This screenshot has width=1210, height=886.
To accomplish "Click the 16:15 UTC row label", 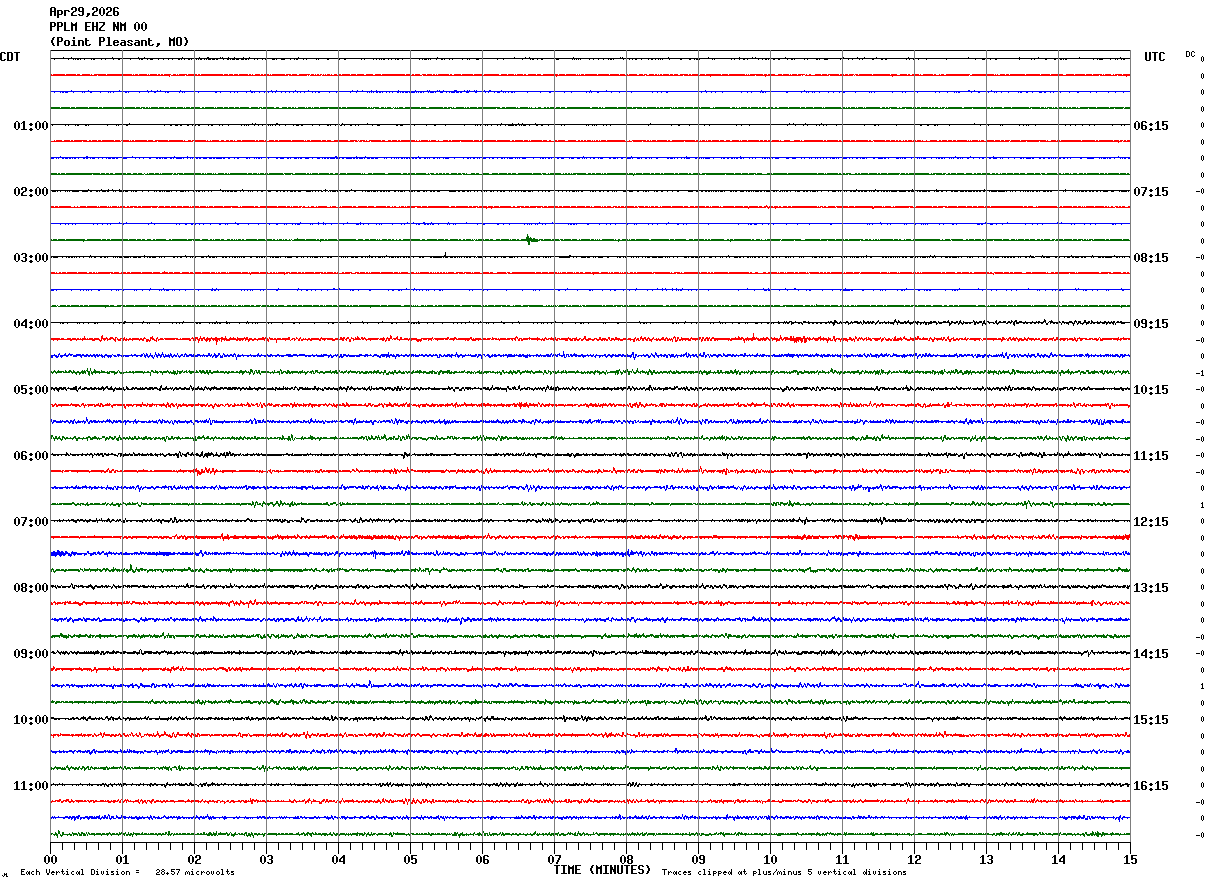I will click(x=1151, y=786).
